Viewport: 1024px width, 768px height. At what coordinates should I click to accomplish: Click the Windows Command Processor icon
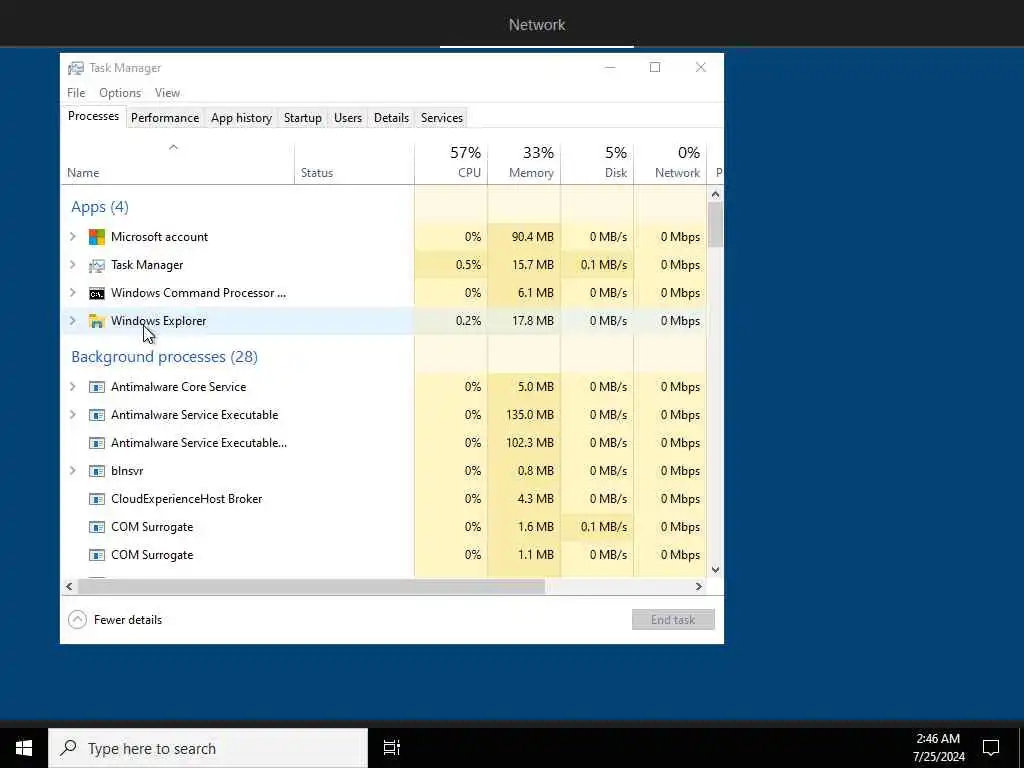pyautogui.click(x=97, y=293)
